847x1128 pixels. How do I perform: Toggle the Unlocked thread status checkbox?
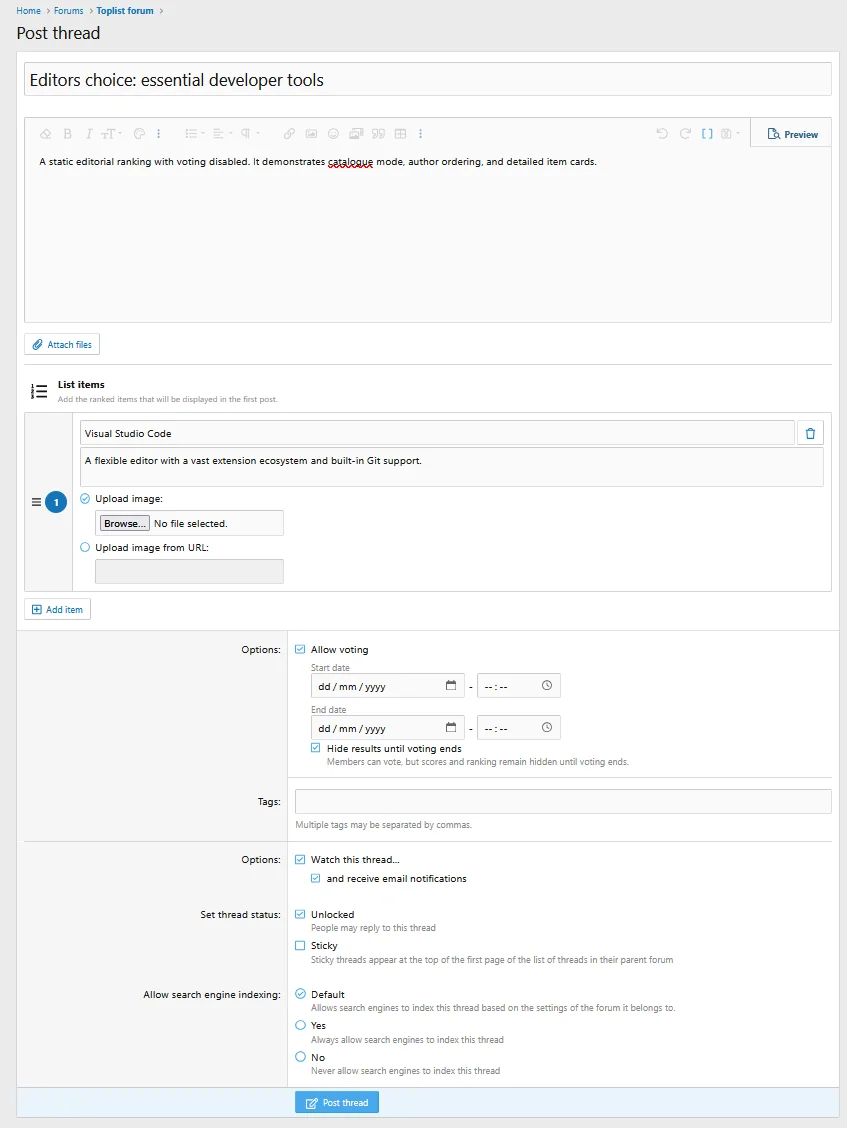point(300,914)
